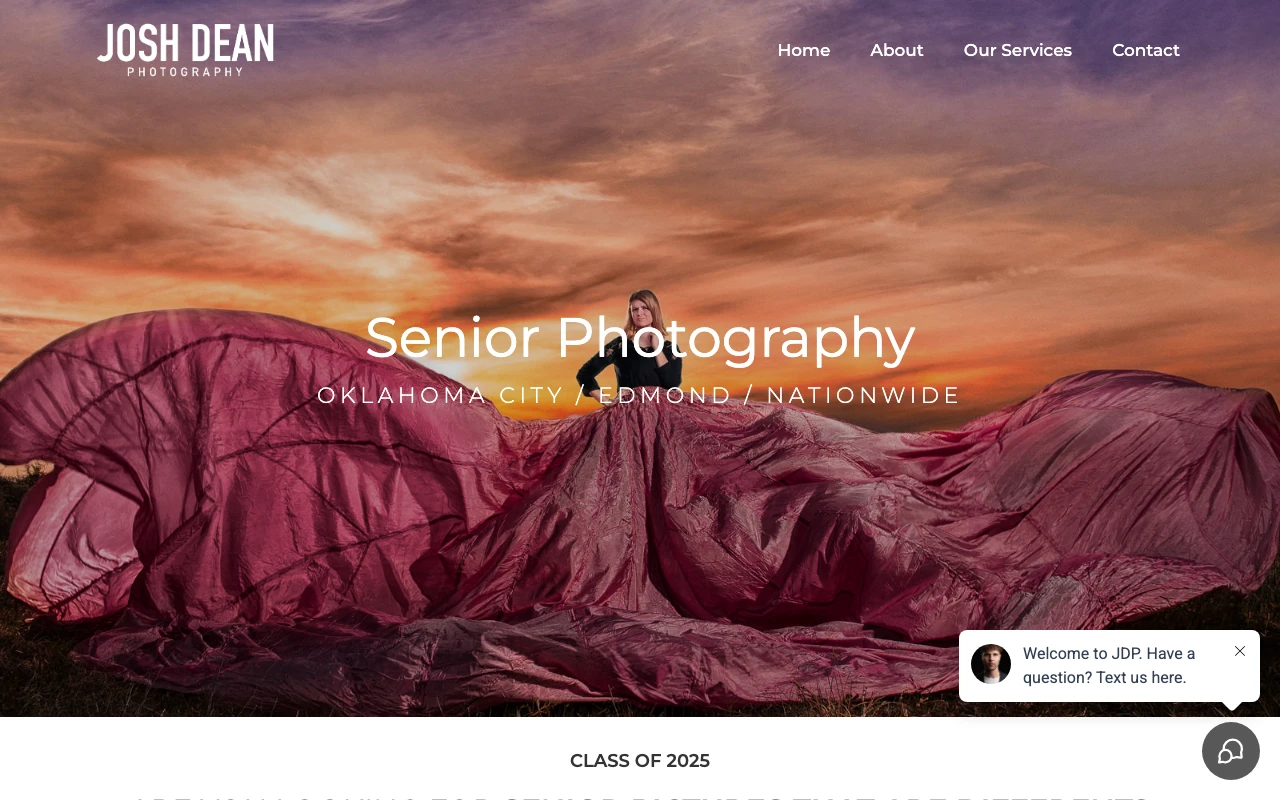Open the About page
1280x800 pixels.
pyautogui.click(x=897, y=50)
